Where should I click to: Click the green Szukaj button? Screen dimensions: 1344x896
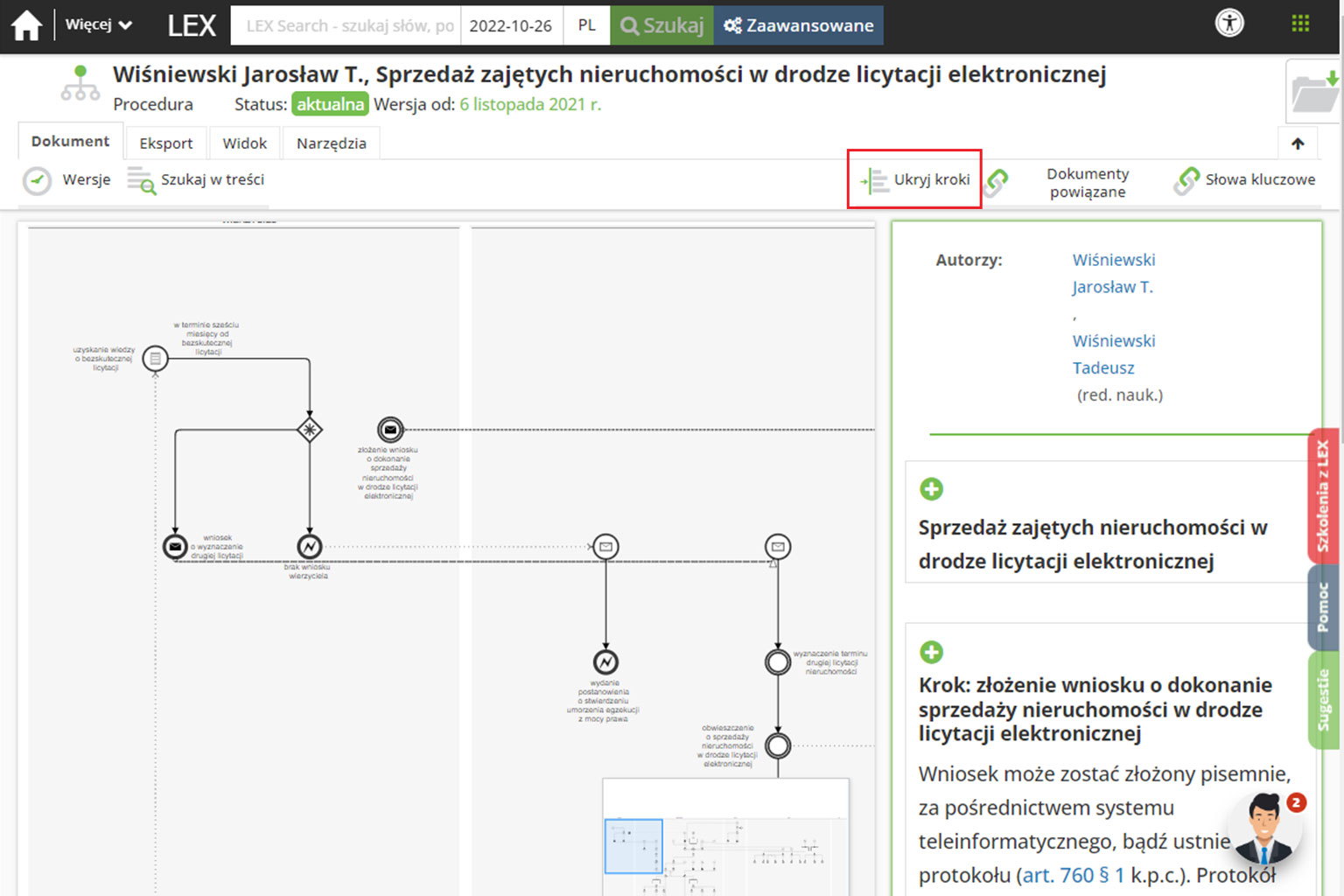point(661,25)
